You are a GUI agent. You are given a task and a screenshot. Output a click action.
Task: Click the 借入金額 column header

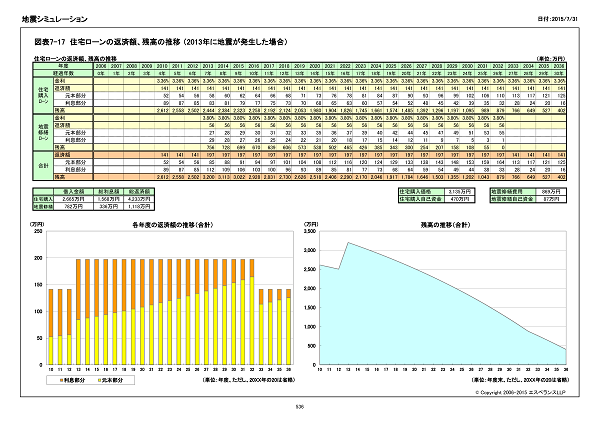74,188
